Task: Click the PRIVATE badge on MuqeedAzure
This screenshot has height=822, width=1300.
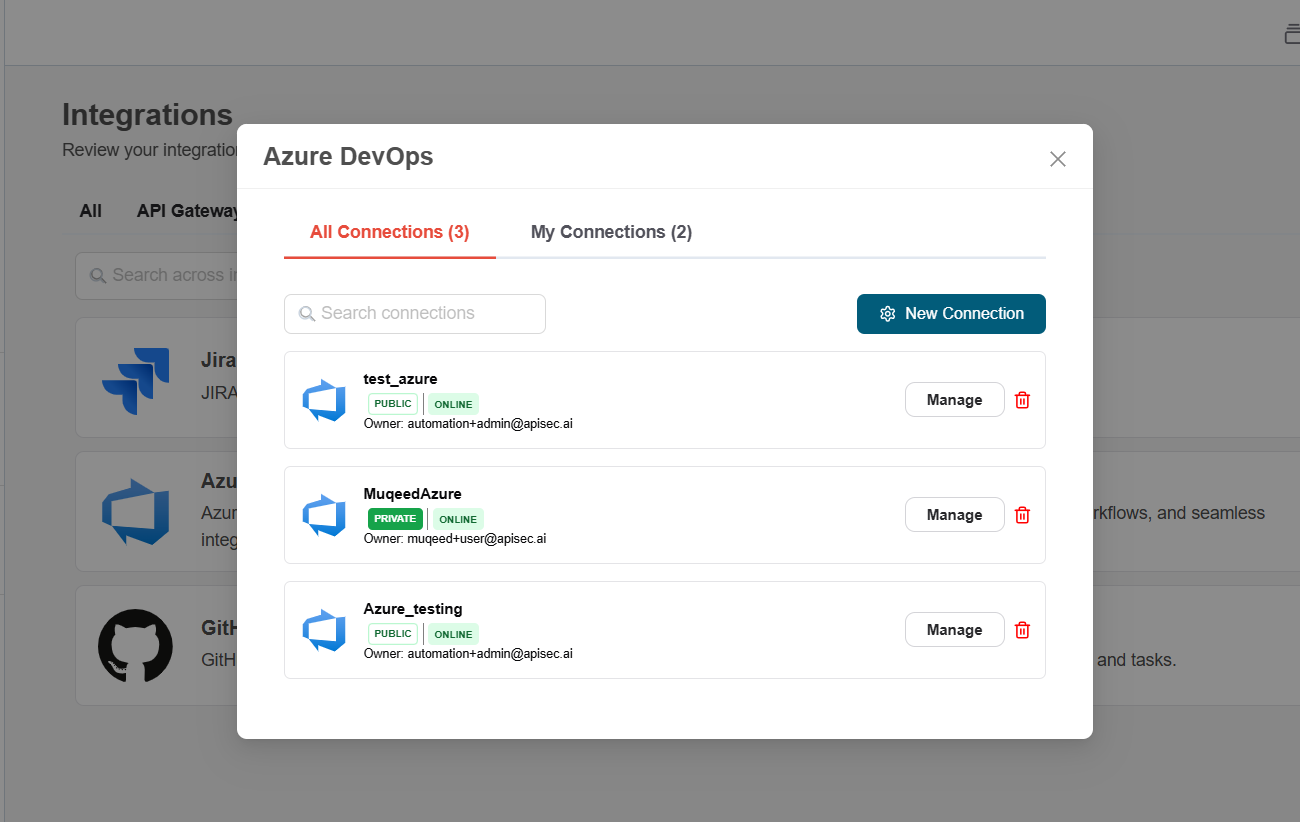Action: (x=395, y=519)
